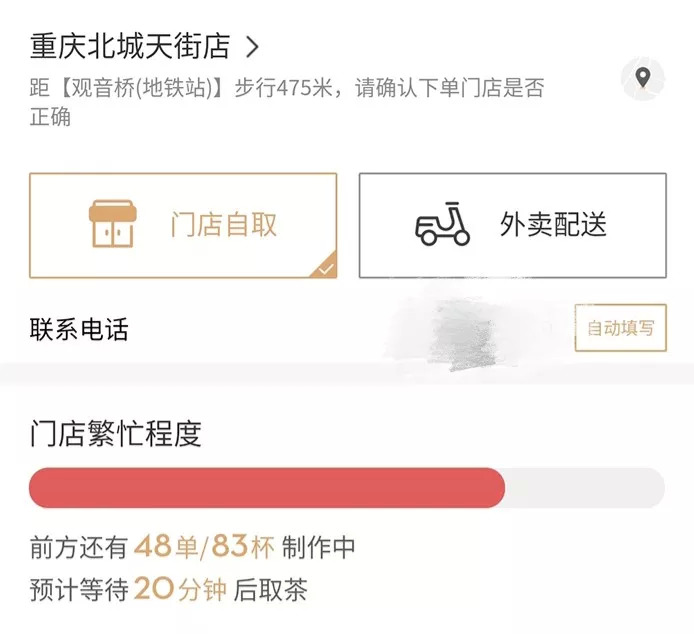This screenshot has width=694, height=634.
Task: Click the 联系电话 label
Action: pyautogui.click(x=79, y=328)
